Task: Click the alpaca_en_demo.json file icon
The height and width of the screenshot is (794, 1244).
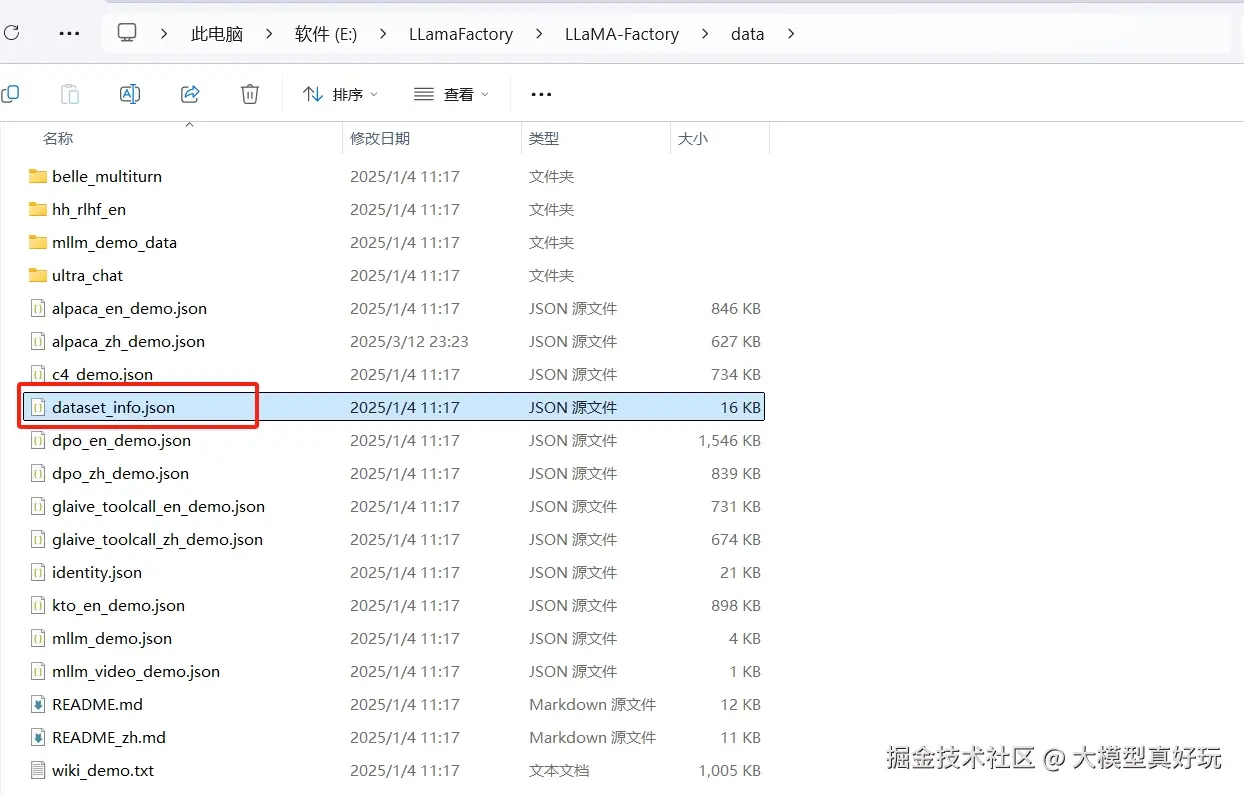Action: tap(38, 308)
